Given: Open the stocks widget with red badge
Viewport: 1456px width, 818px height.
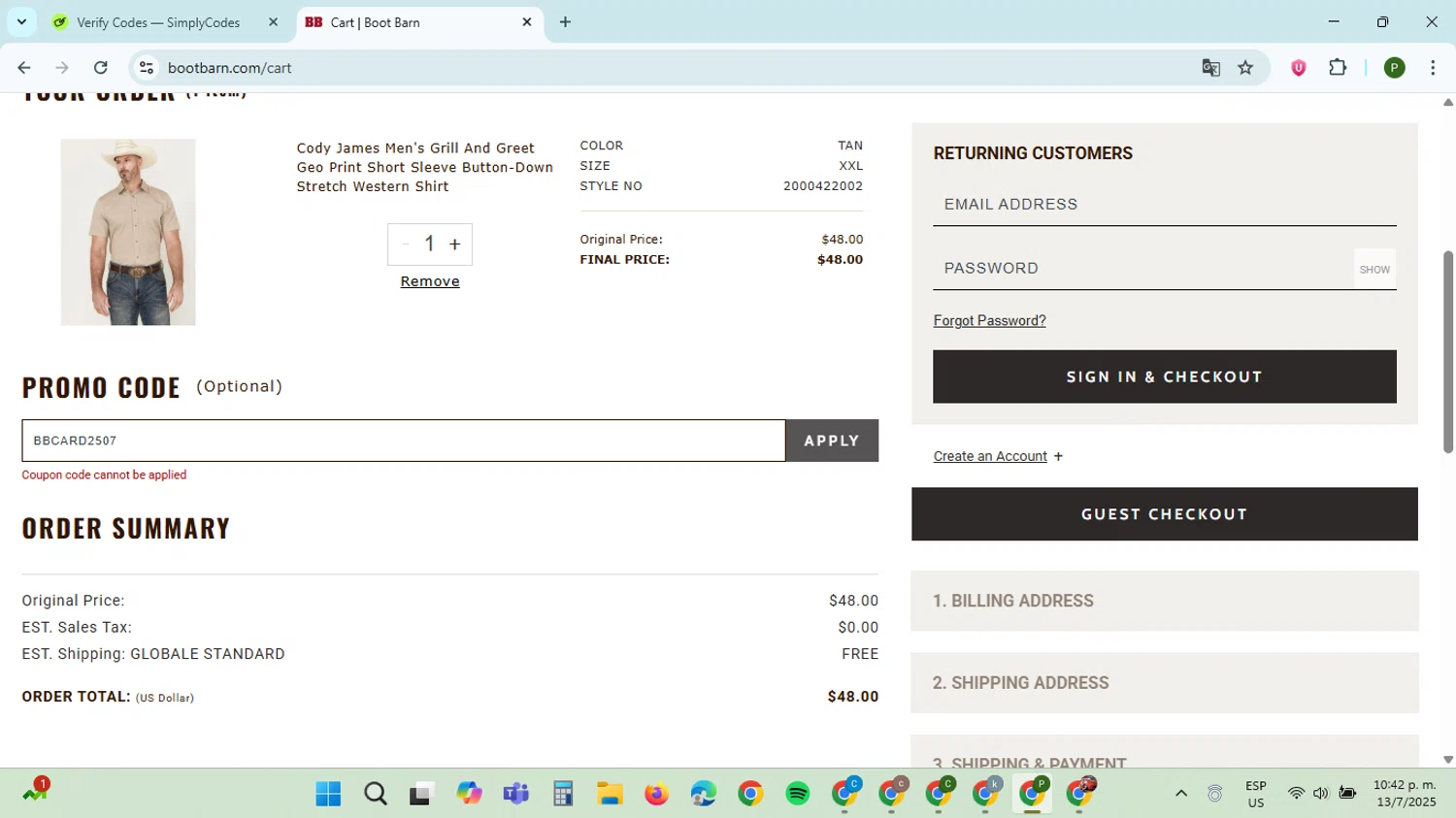Looking at the screenshot, I should (36, 791).
